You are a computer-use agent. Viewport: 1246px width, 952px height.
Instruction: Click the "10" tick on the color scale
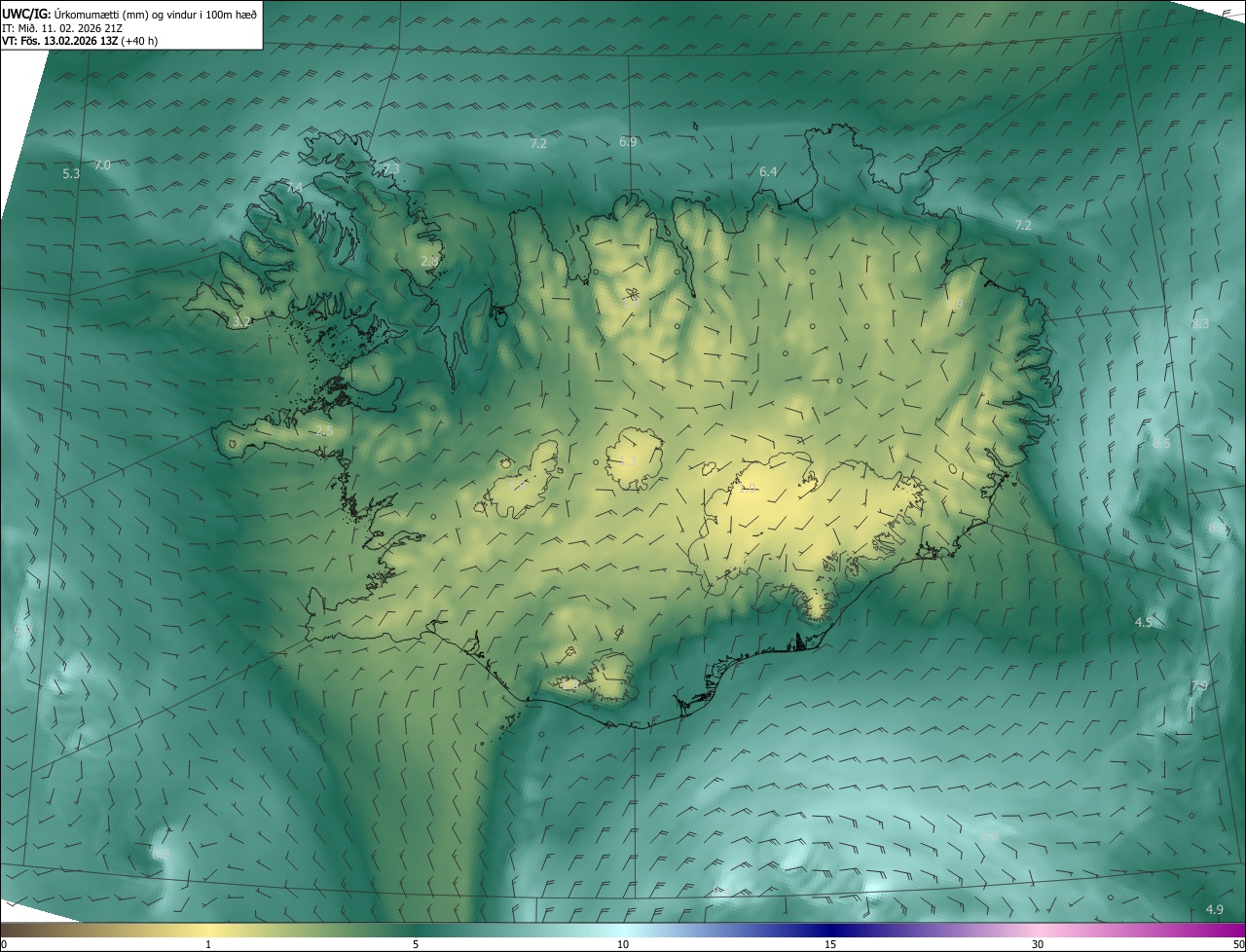coord(623,944)
